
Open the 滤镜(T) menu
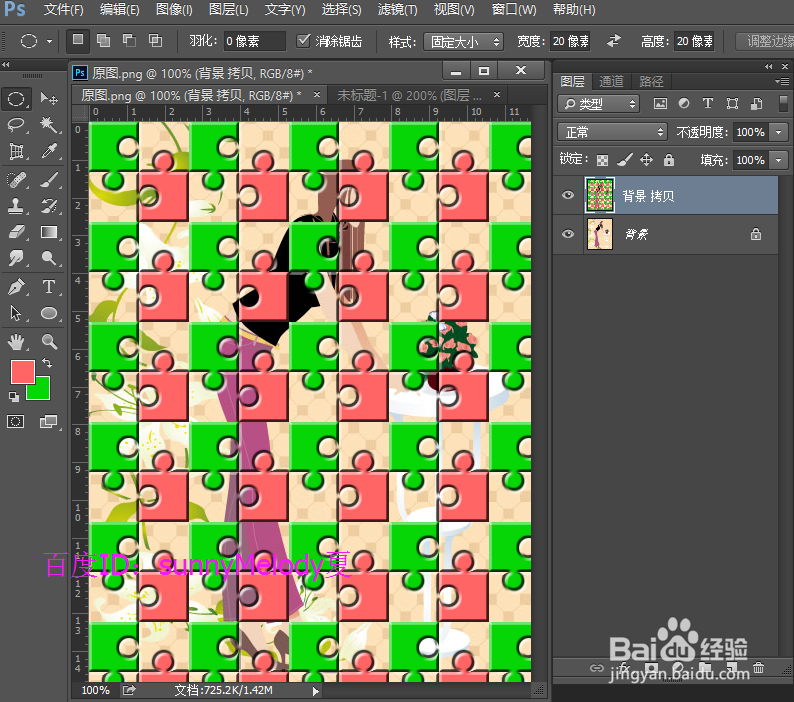click(x=398, y=10)
